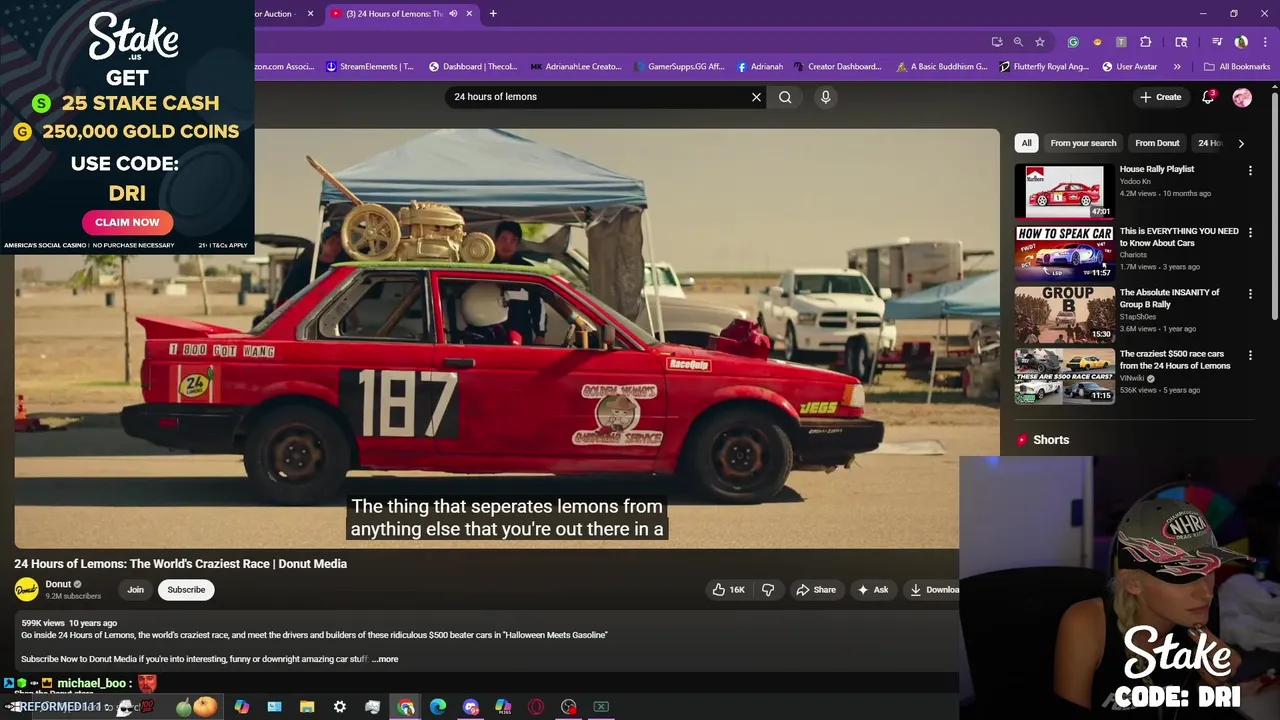Clear the YouTube search box text
The height and width of the screenshot is (720, 1280).
tap(756, 97)
